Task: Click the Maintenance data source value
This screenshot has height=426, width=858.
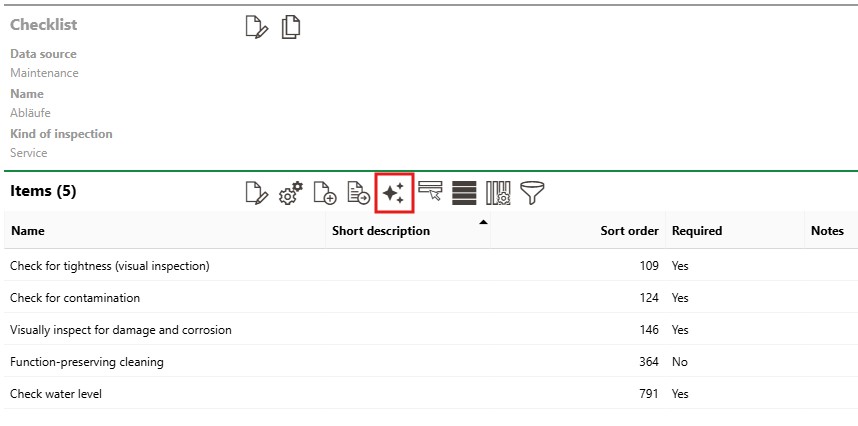Action: pos(44,73)
